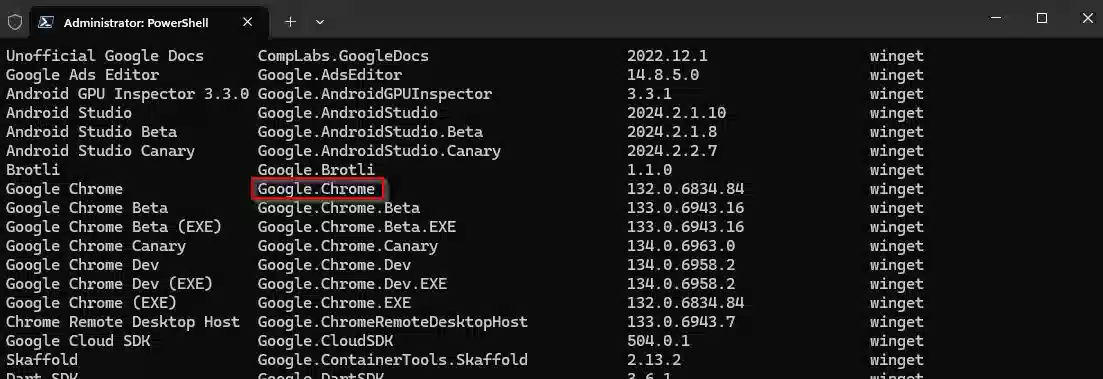The width and height of the screenshot is (1103, 379).
Task: Click the name Brotli
Action: 33,169
